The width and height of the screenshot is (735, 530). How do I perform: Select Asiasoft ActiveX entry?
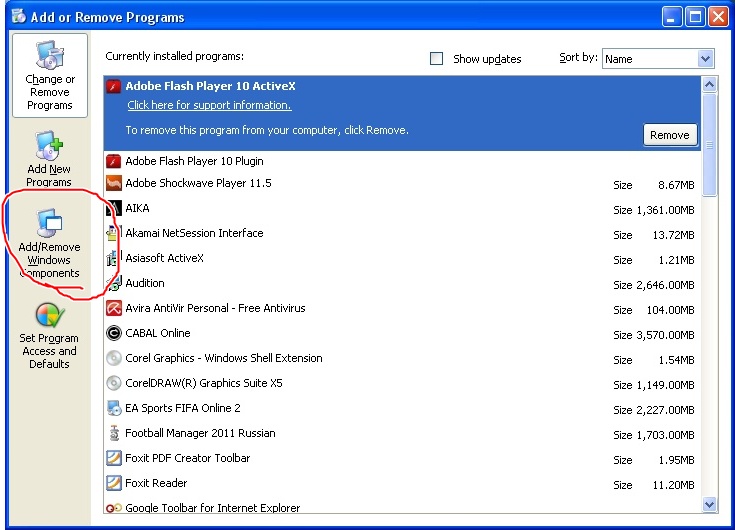pyautogui.click(x=402, y=258)
